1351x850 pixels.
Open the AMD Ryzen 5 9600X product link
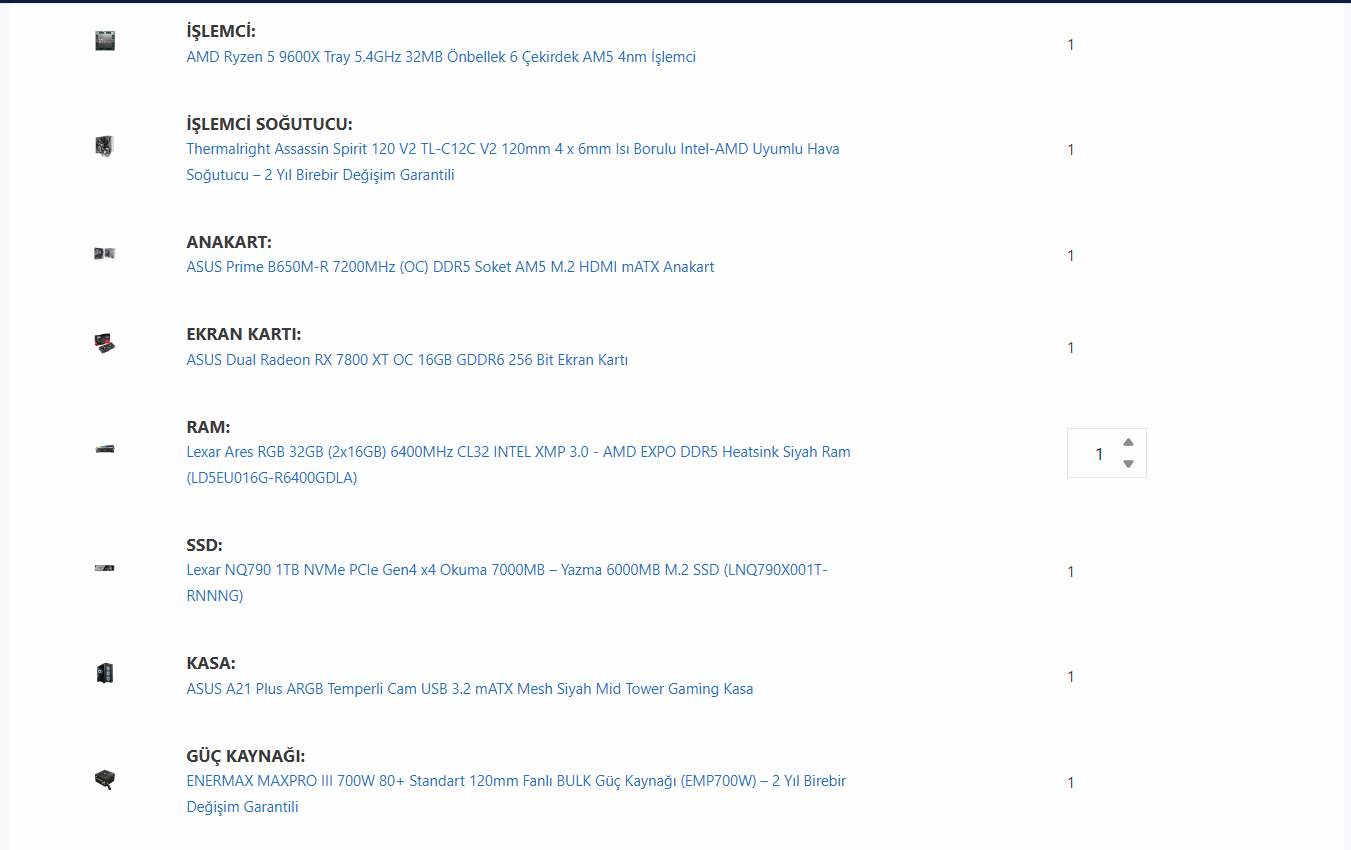[441, 57]
